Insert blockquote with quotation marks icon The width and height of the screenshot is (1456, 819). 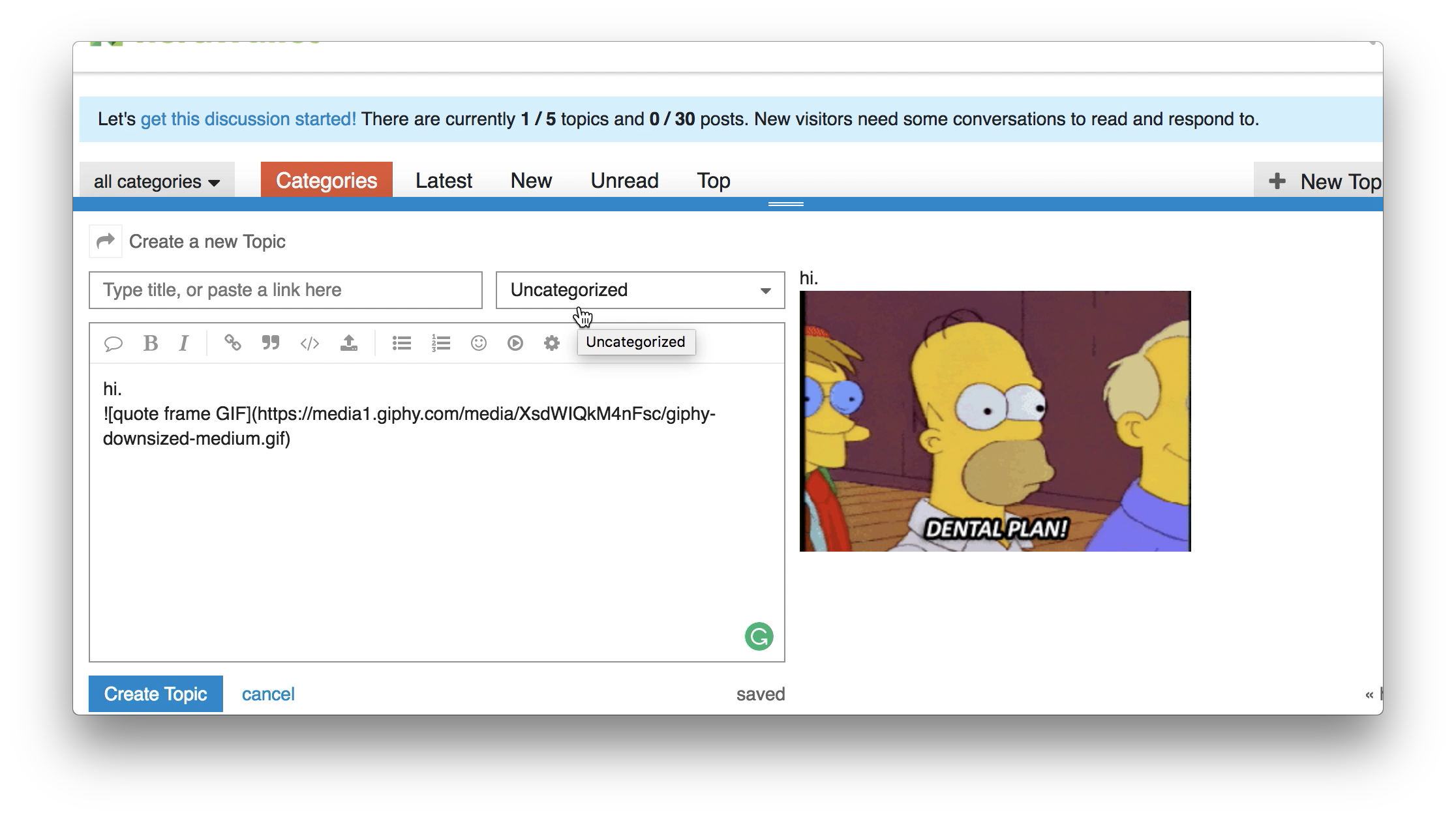[x=271, y=343]
